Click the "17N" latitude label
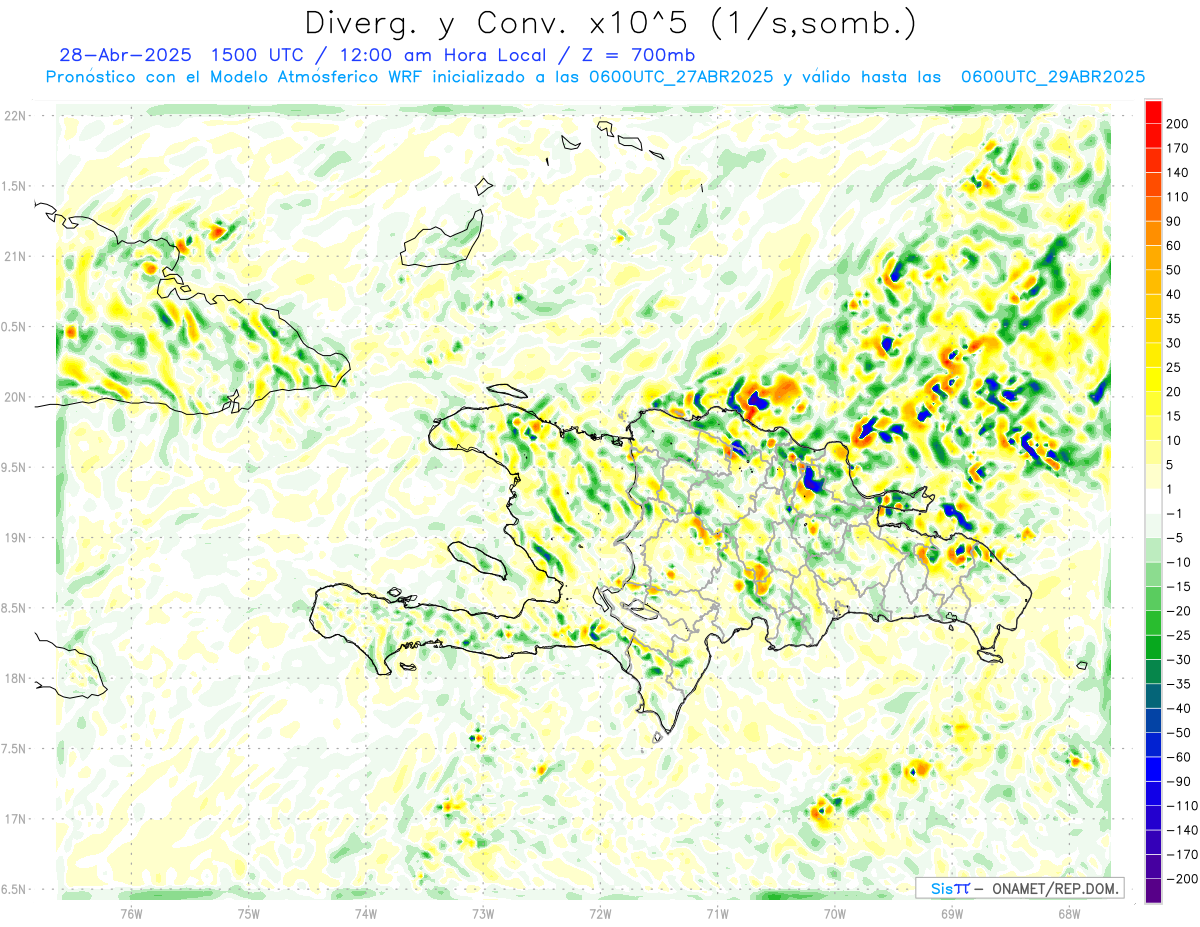The height and width of the screenshot is (927, 1200). (x=15, y=819)
